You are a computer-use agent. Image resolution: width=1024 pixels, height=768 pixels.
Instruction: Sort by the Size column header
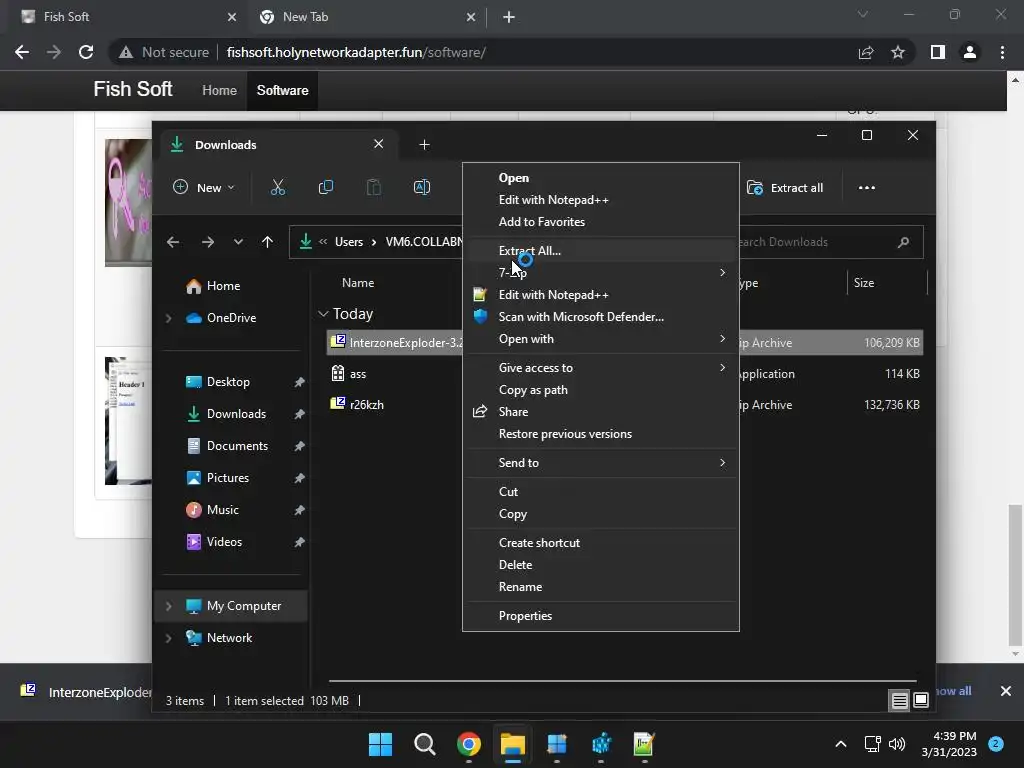tap(863, 283)
